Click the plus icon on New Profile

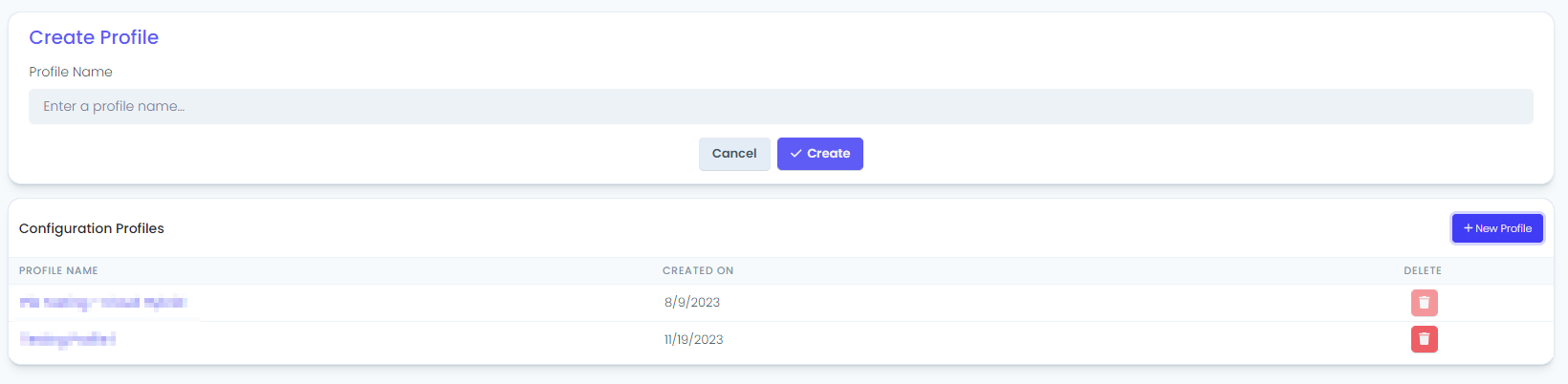tap(1469, 228)
